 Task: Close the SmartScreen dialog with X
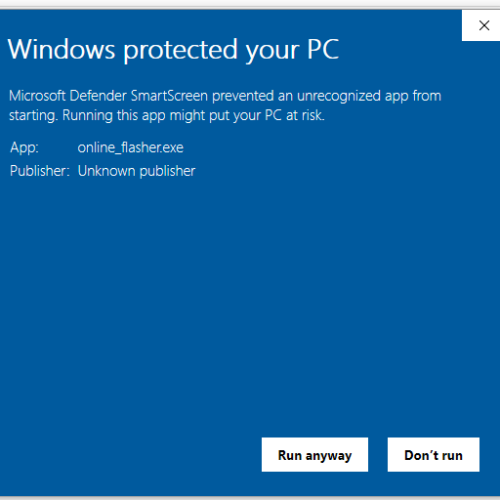click(481, 25)
